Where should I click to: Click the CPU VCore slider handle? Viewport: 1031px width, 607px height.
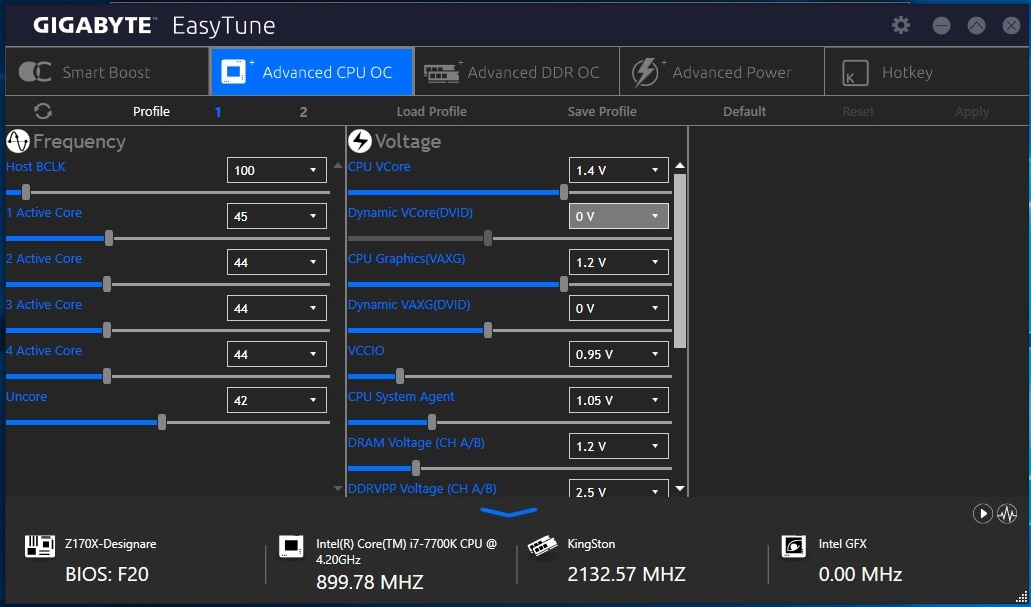point(563,192)
